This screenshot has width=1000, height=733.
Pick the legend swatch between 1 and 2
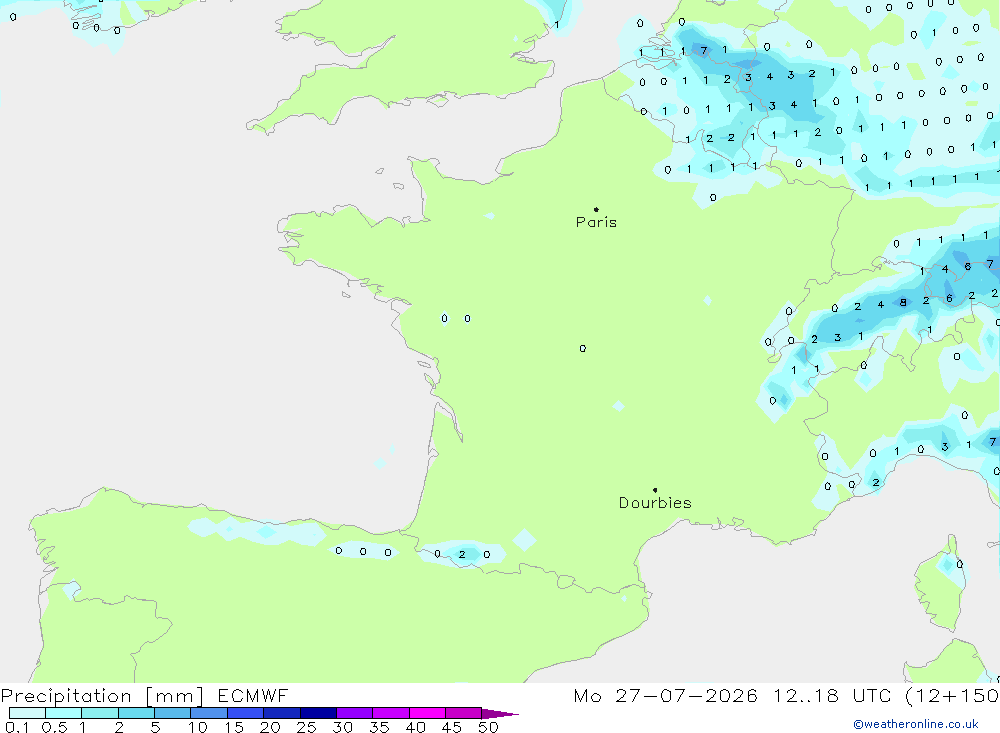click(x=100, y=713)
